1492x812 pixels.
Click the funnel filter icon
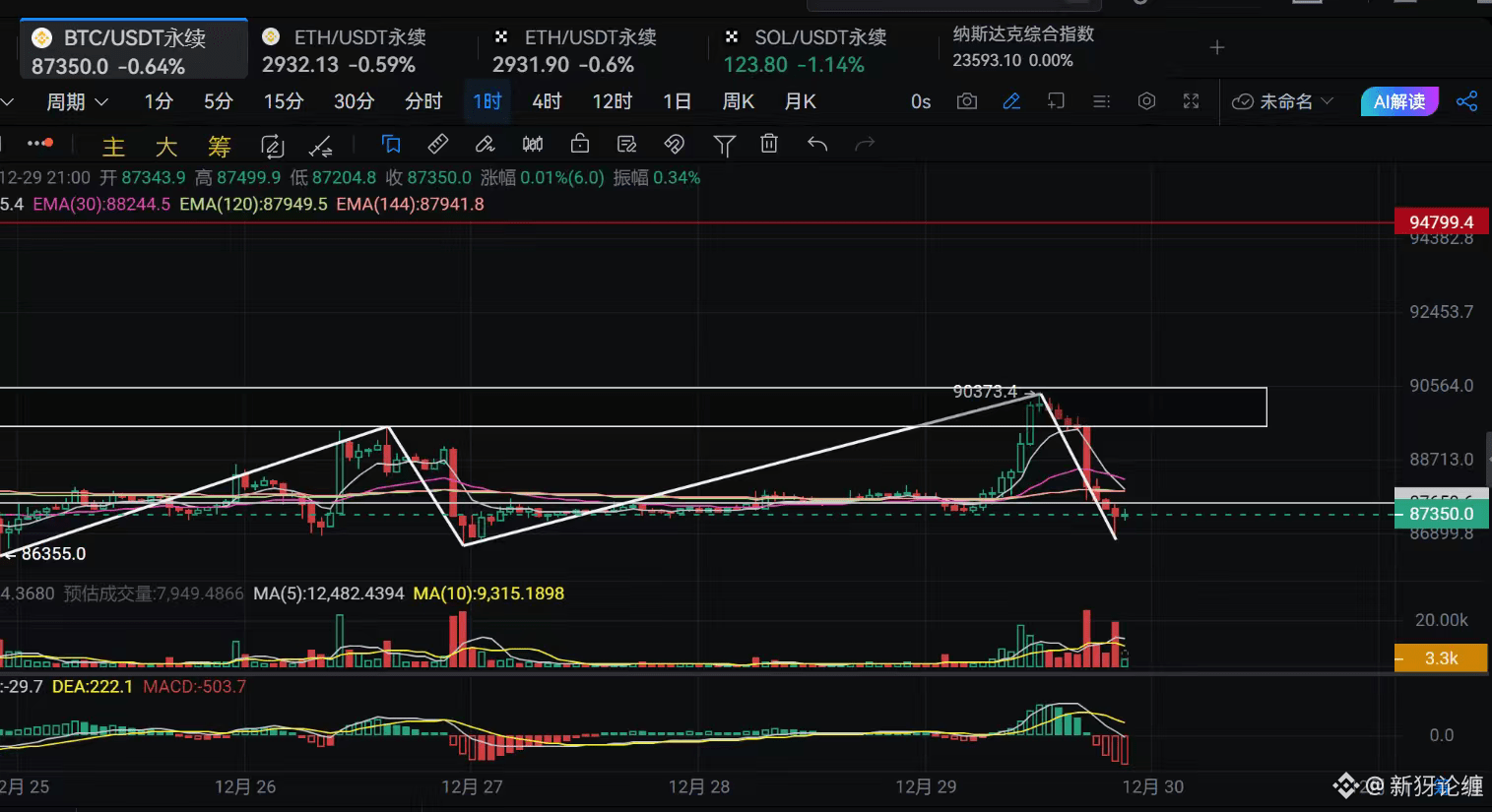click(724, 146)
